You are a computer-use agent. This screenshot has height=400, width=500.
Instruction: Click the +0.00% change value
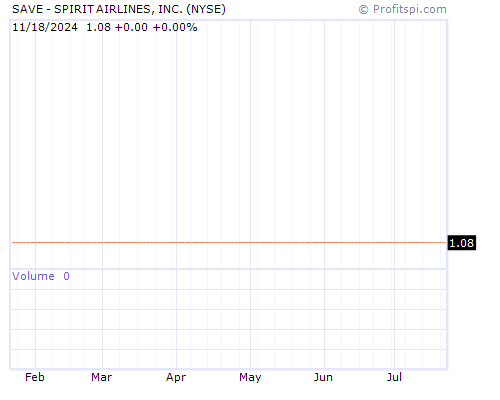click(x=175, y=27)
